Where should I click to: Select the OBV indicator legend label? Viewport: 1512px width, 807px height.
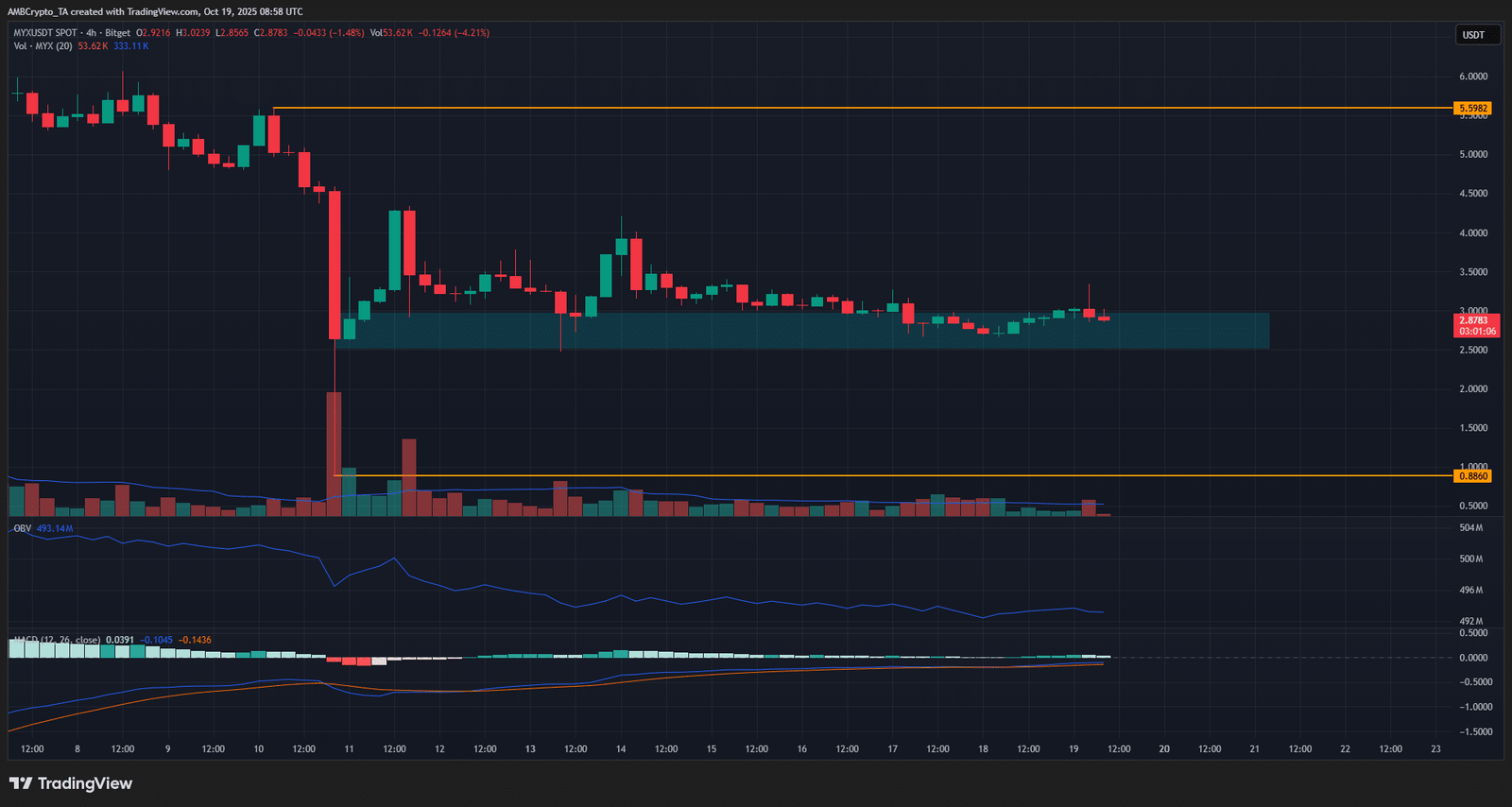pyautogui.click(x=23, y=528)
